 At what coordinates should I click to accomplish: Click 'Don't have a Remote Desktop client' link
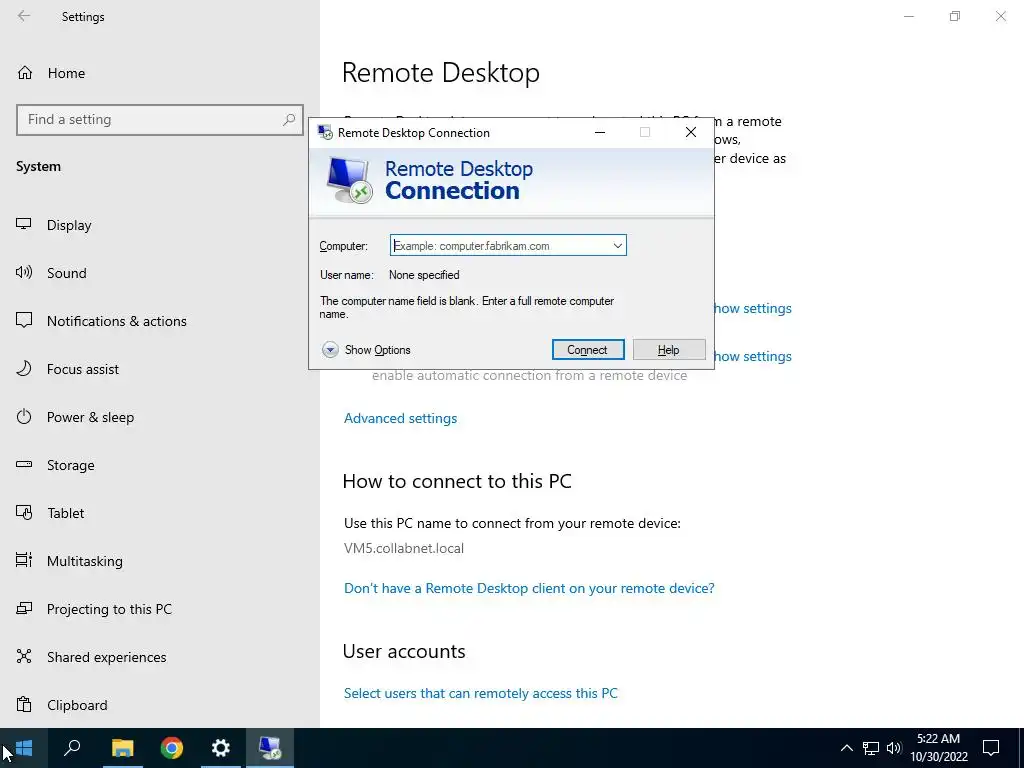pos(529,588)
